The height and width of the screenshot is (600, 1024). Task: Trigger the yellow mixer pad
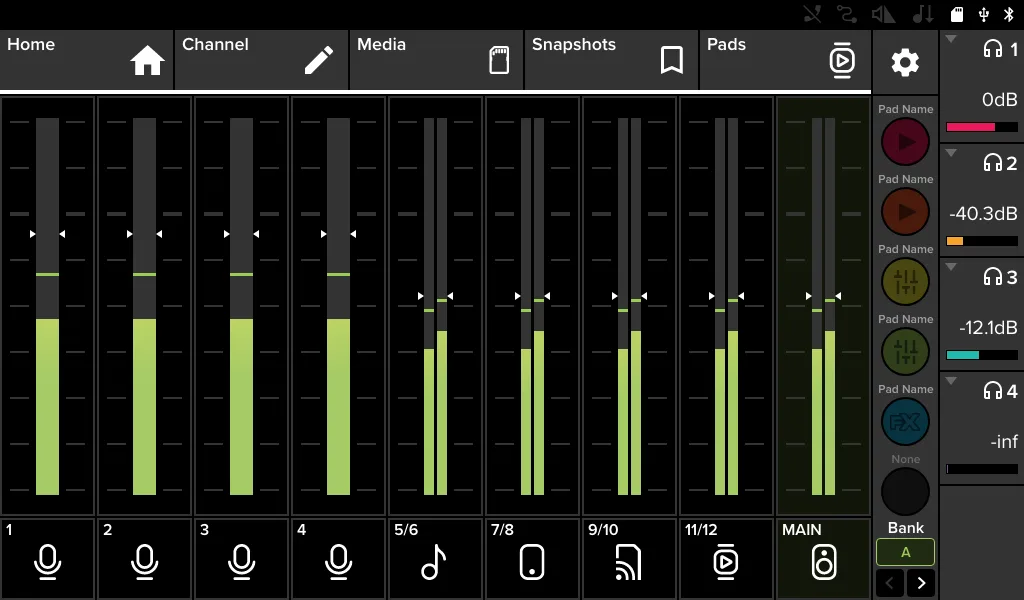click(905, 281)
